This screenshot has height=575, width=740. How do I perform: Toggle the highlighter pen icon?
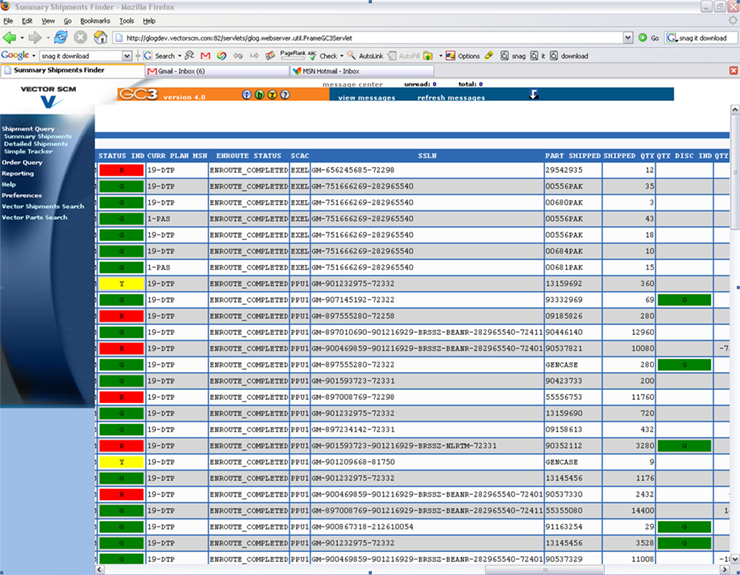(489, 55)
